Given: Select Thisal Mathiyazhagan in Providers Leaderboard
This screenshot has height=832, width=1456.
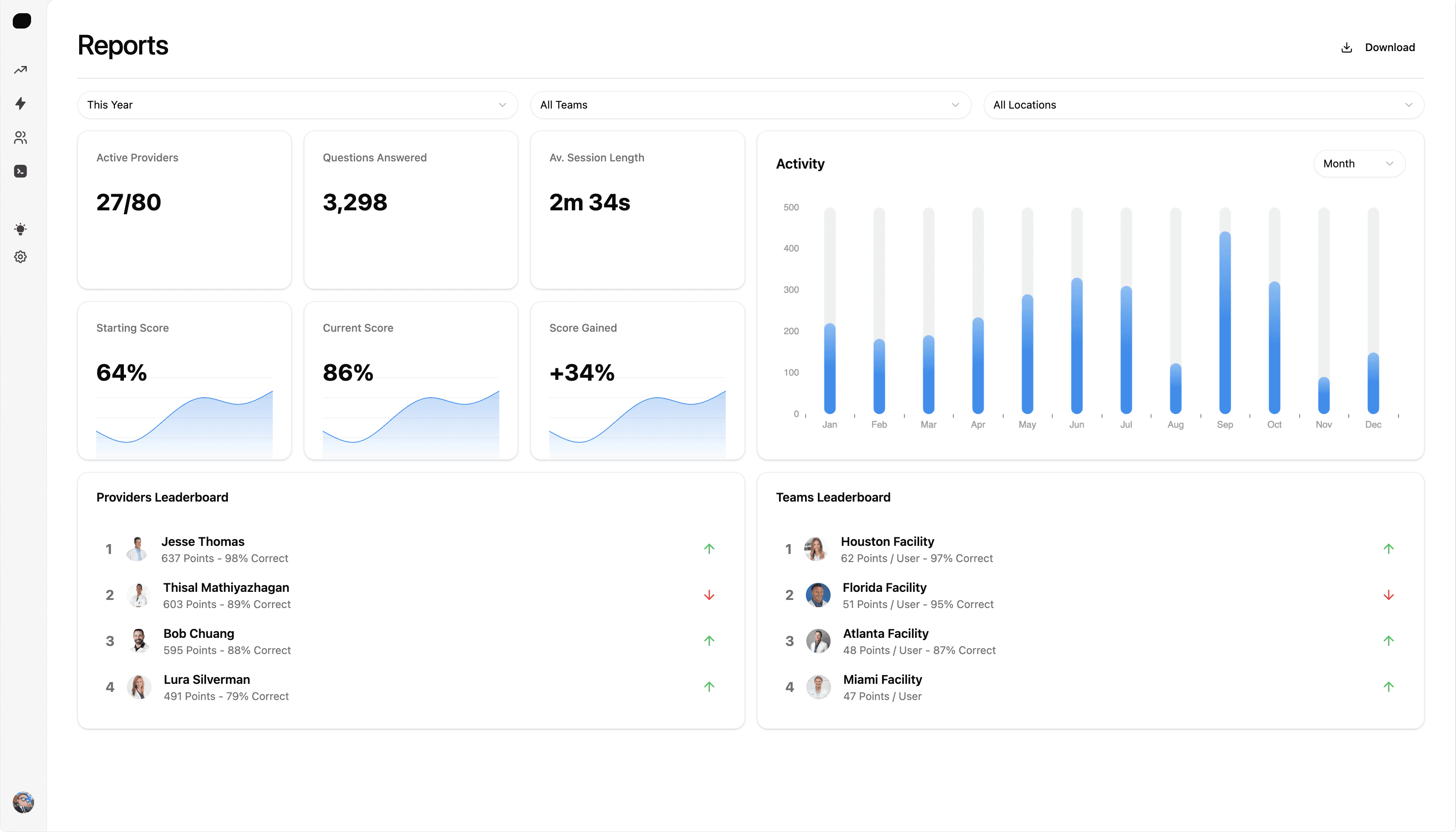Looking at the screenshot, I should [226, 588].
